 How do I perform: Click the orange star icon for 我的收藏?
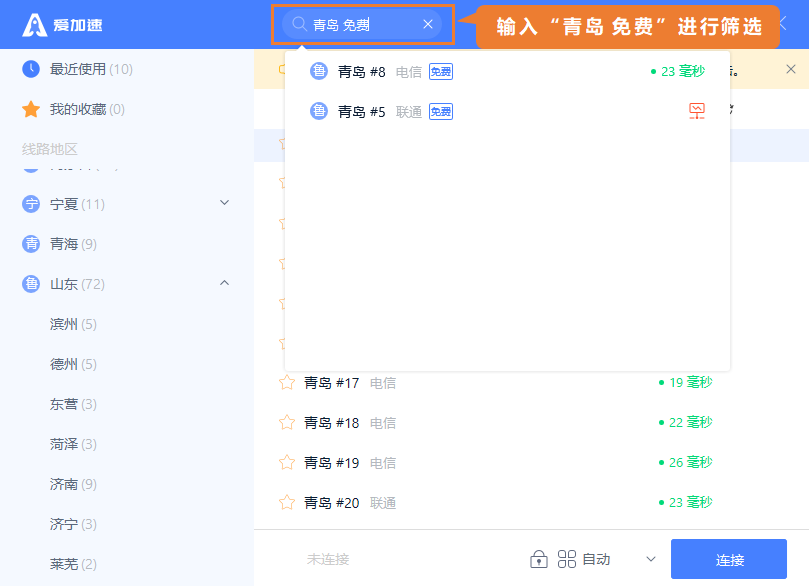click(x=31, y=109)
